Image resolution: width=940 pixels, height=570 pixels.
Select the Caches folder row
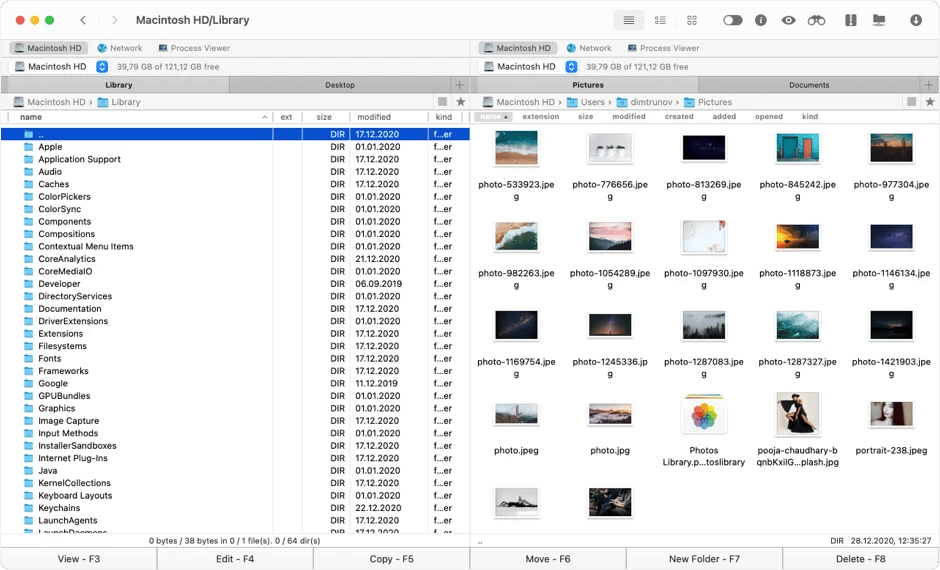(234, 184)
